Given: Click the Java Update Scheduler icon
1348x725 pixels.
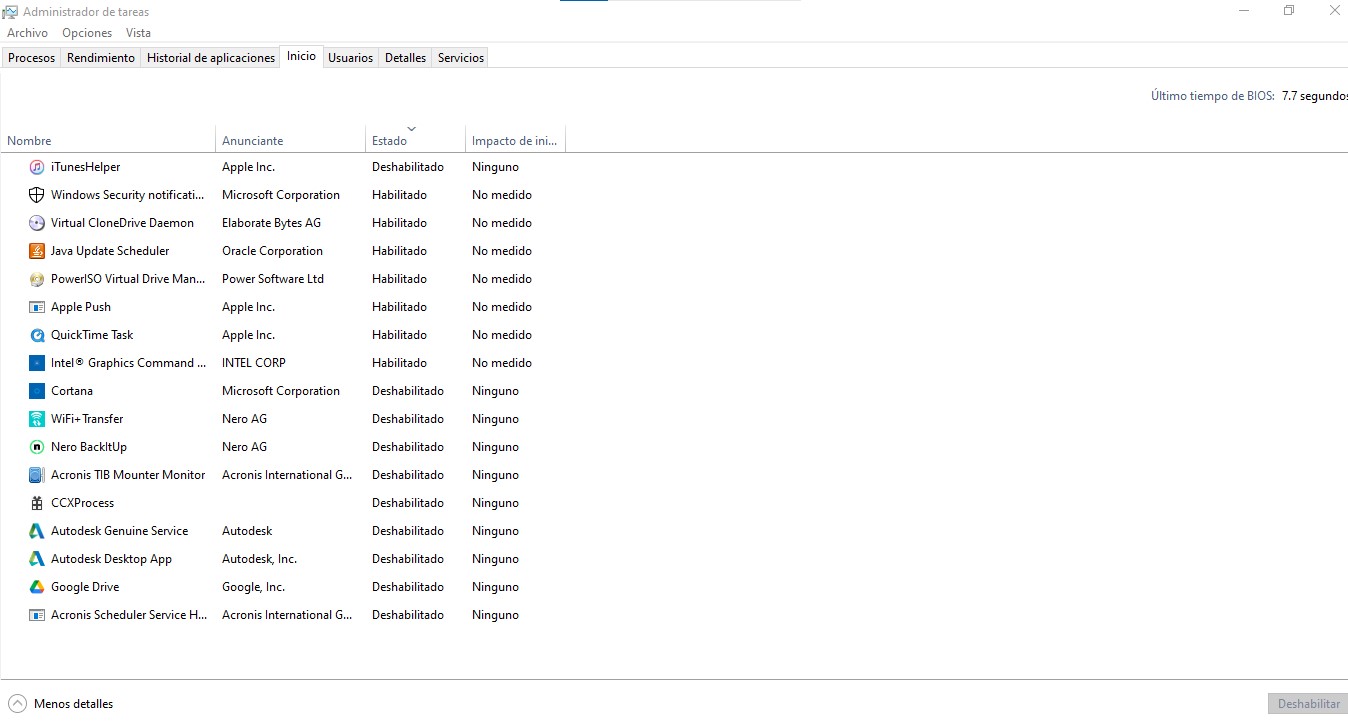Looking at the screenshot, I should click(x=37, y=251).
